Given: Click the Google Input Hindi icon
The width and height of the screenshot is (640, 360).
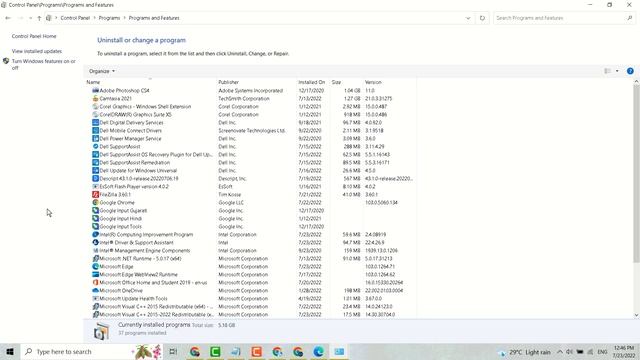Looking at the screenshot, I should (x=96, y=218).
